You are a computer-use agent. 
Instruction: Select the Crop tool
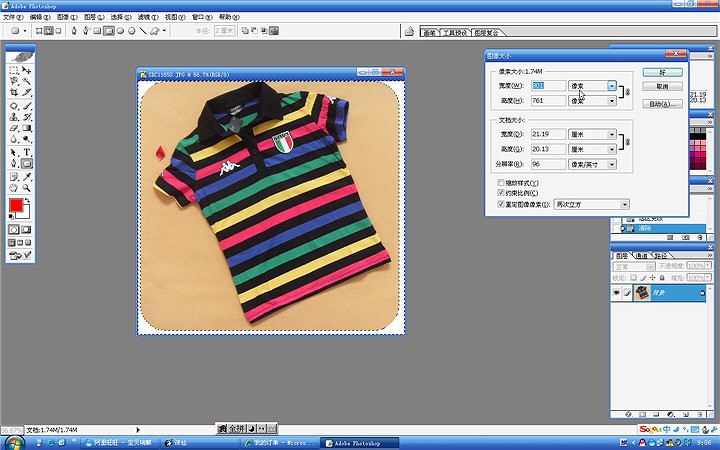point(15,93)
